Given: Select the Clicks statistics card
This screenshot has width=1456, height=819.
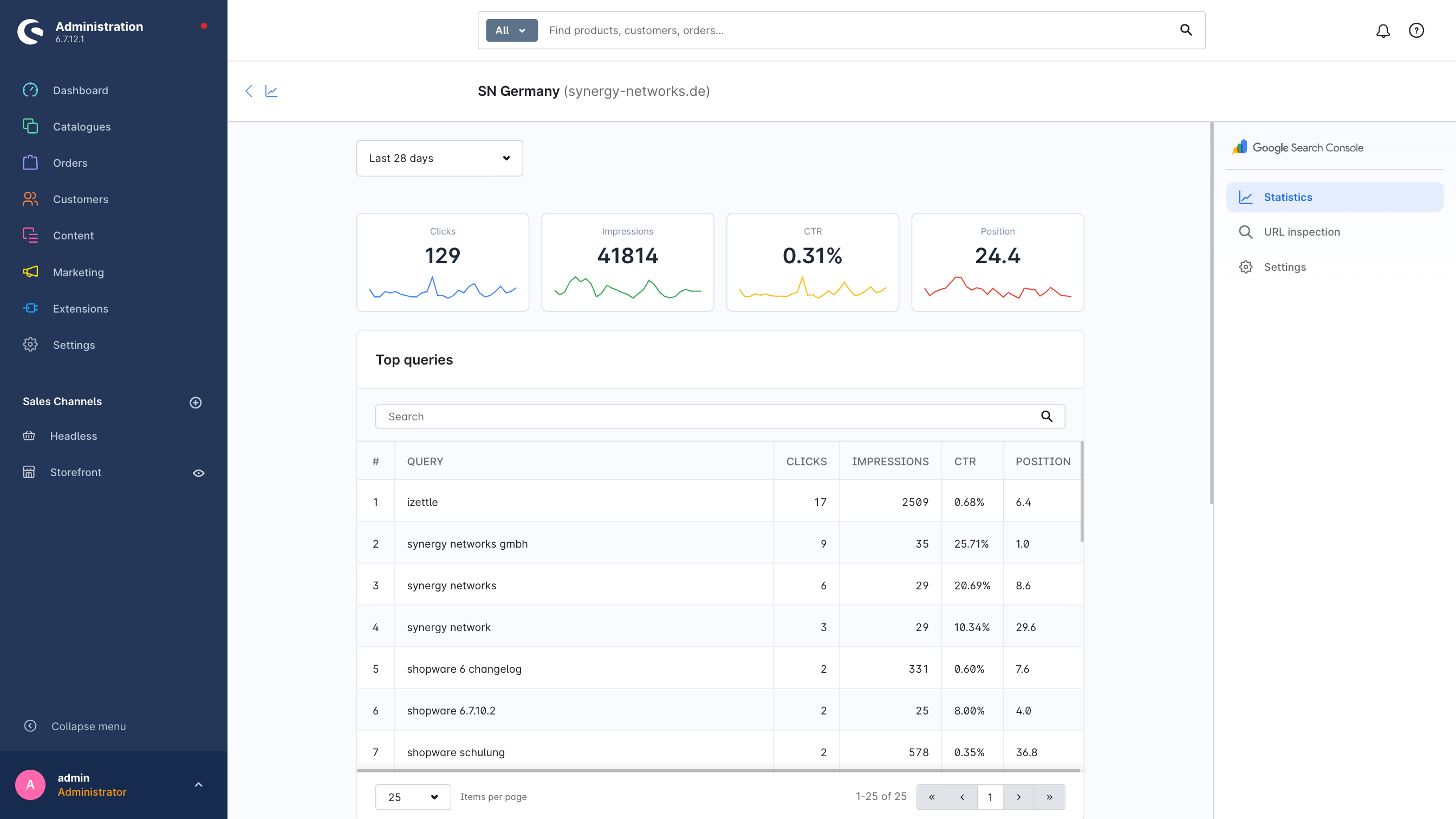Looking at the screenshot, I should [x=443, y=262].
